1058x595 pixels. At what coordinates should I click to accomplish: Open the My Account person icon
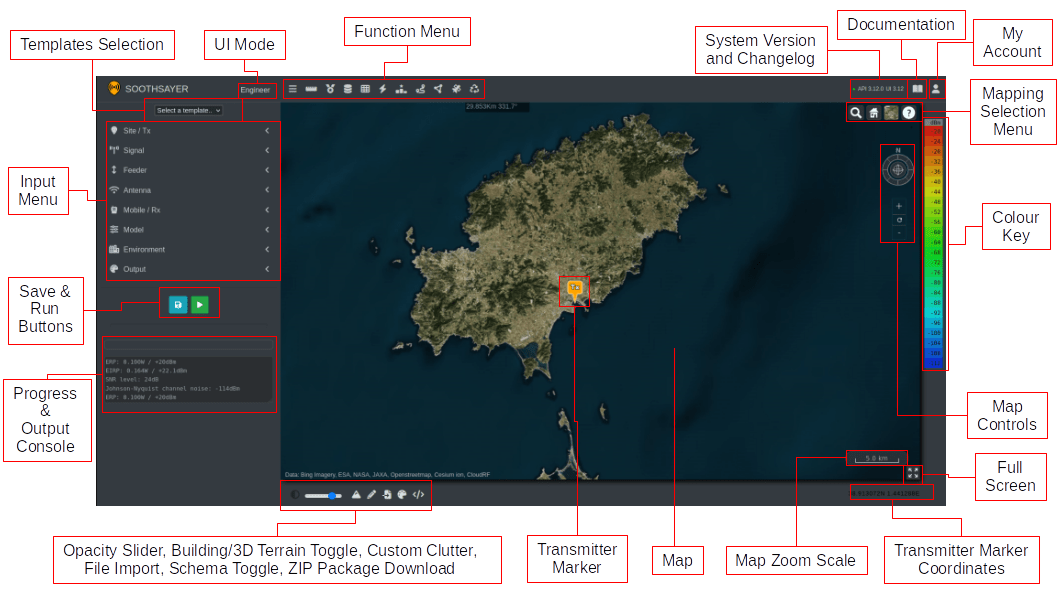(936, 89)
